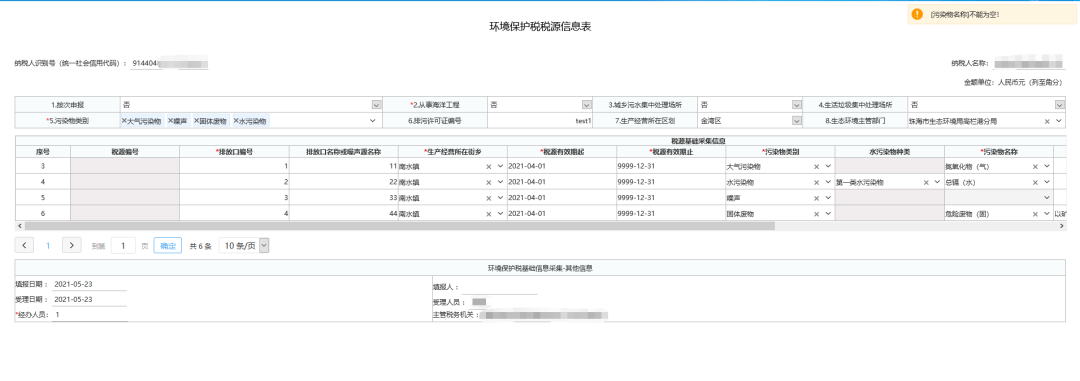
Task: Open the 按次申报 dropdown
Action: click(x=376, y=105)
